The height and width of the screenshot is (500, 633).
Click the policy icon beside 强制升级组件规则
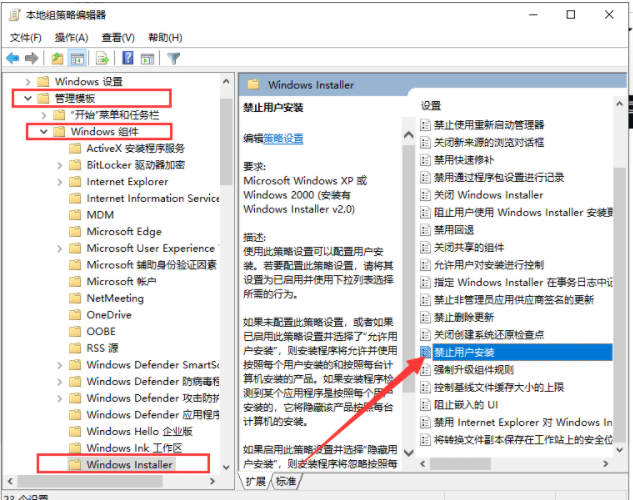coord(425,370)
